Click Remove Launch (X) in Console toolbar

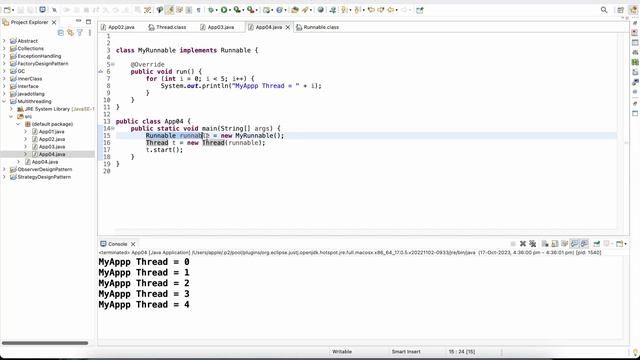tap(523, 244)
